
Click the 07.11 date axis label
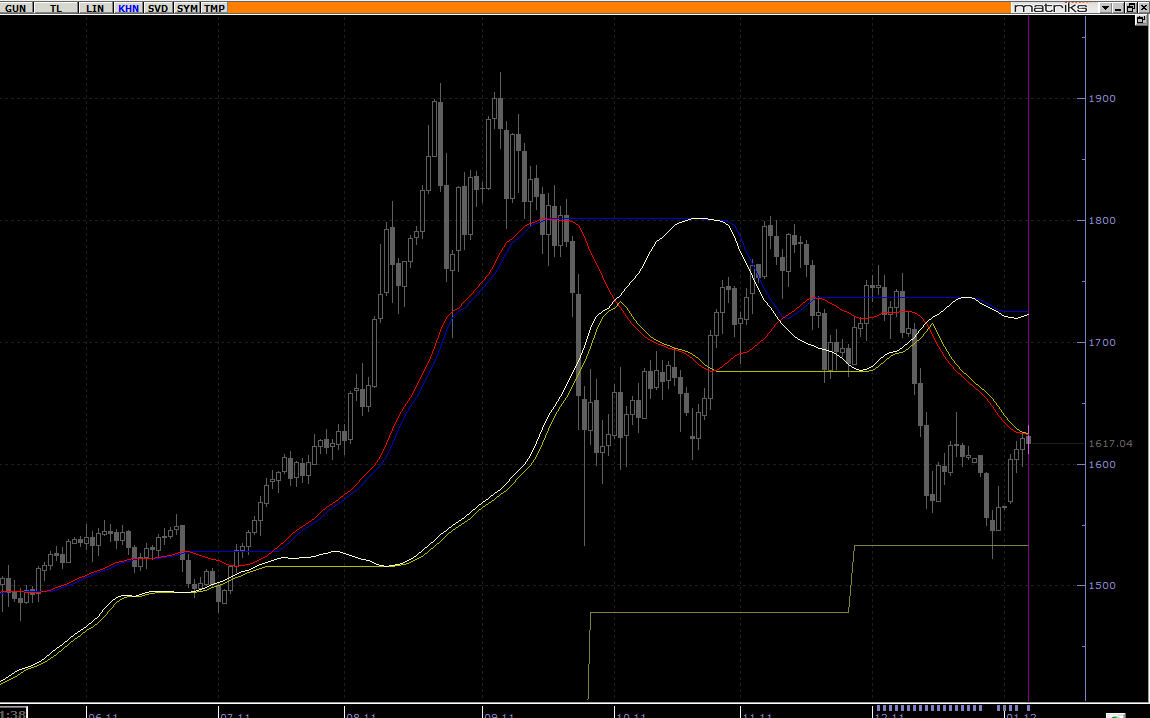(x=235, y=714)
